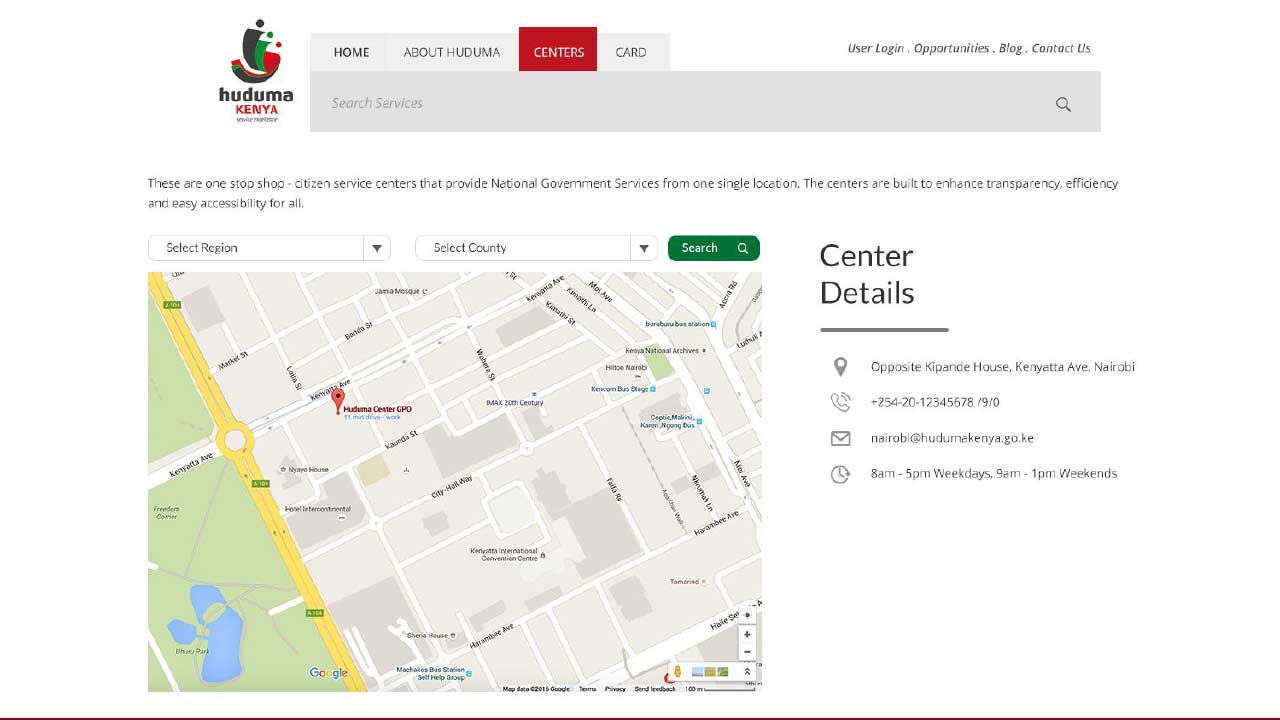
Task: Zoom out the map with the minus button
Action: click(x=747, y=651)
